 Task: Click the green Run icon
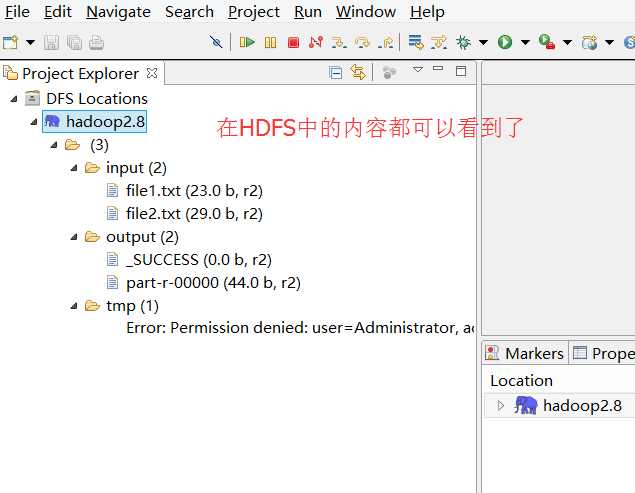[505, 42]
